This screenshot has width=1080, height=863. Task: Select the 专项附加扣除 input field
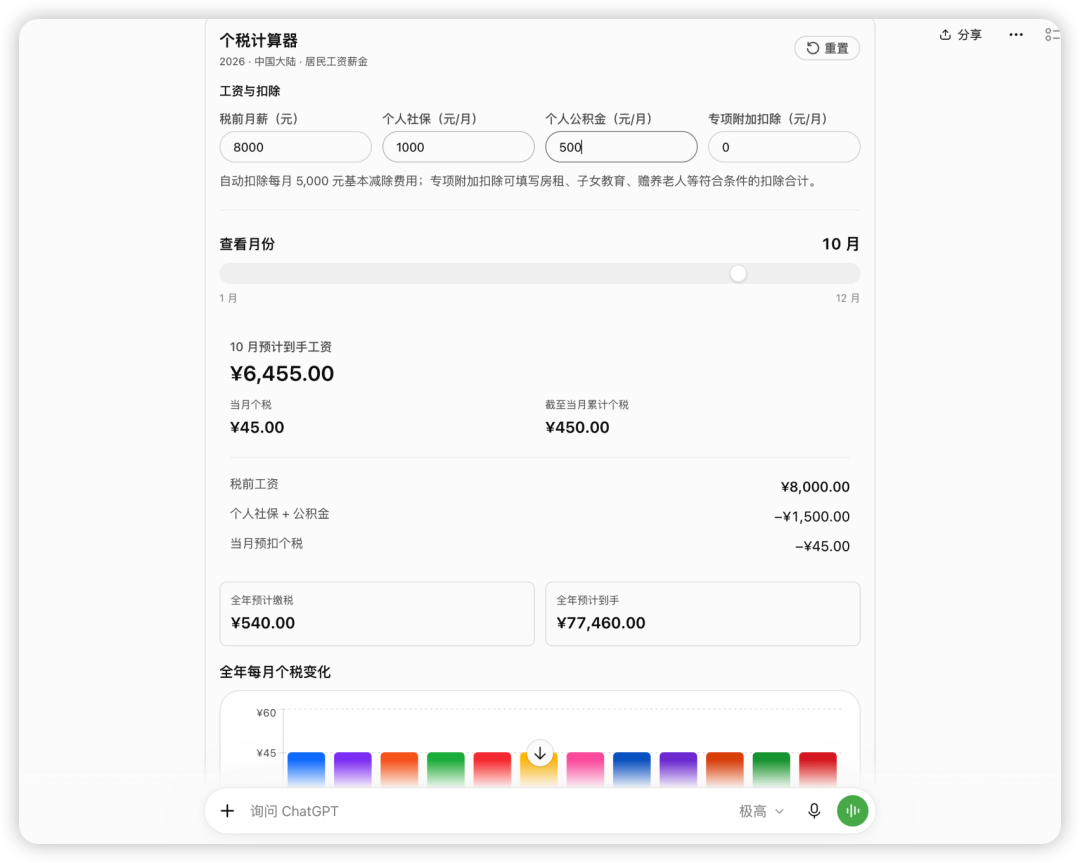[x=784, y=147]
